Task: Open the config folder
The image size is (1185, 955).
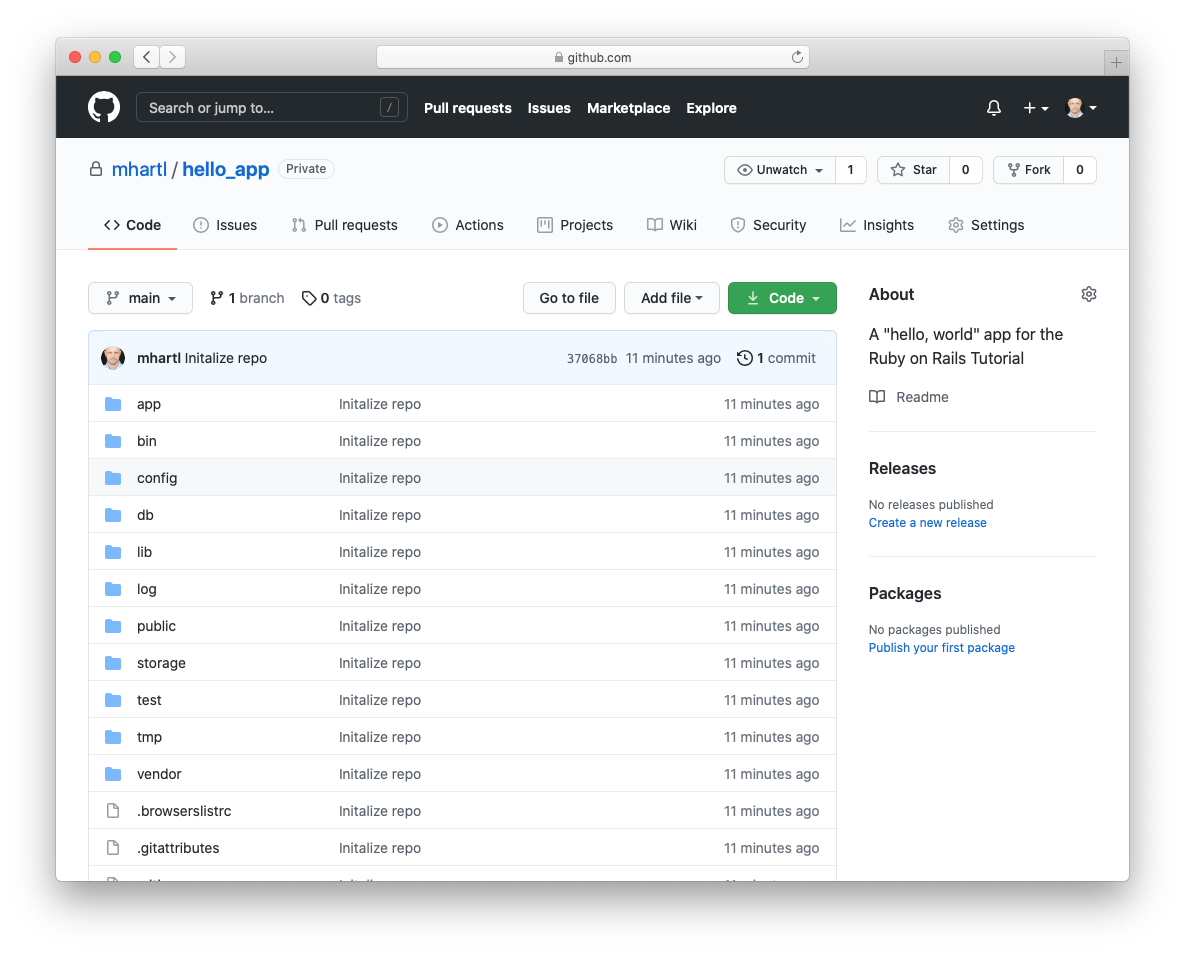Action: [157, 478]
